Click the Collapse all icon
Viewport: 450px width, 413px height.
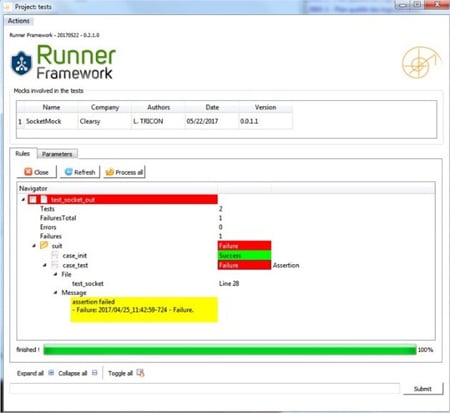coord(95,373)
